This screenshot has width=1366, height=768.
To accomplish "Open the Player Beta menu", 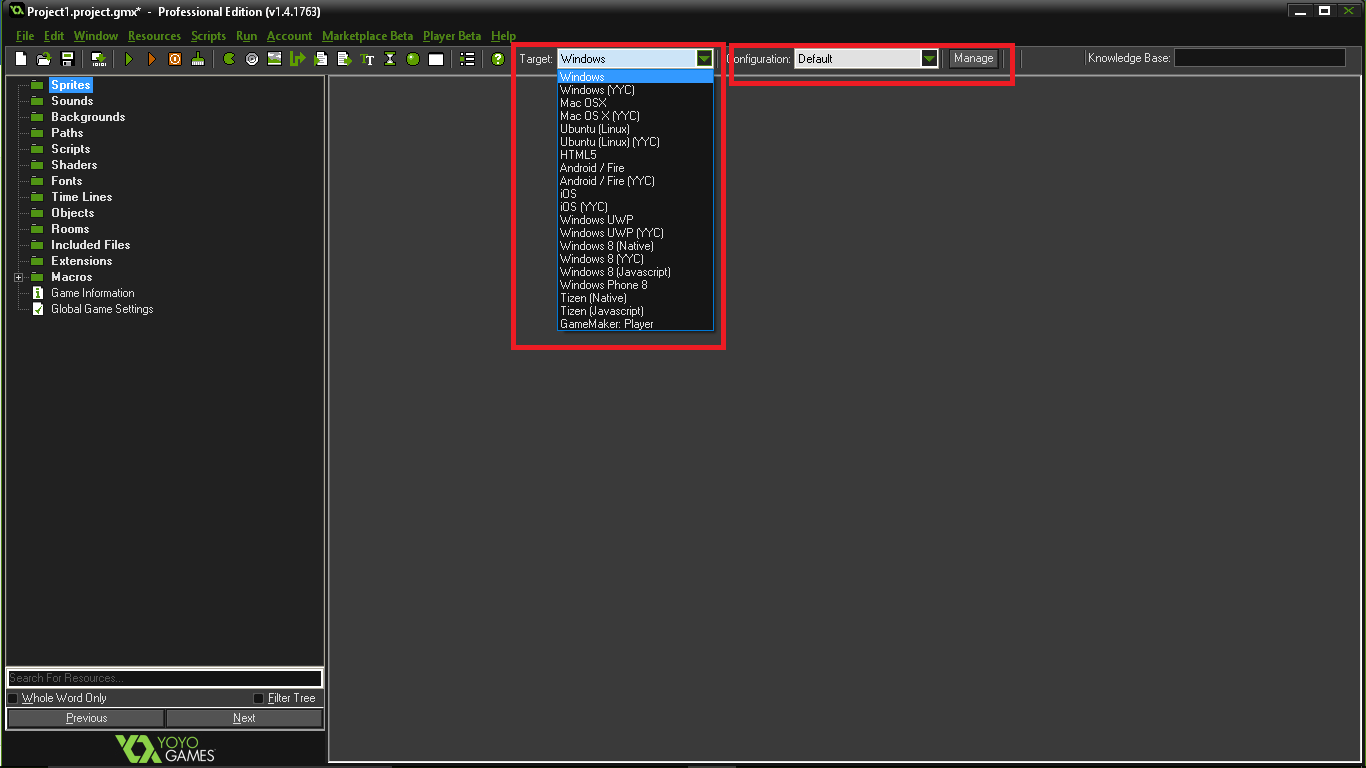I will click(x=452, y=36).
